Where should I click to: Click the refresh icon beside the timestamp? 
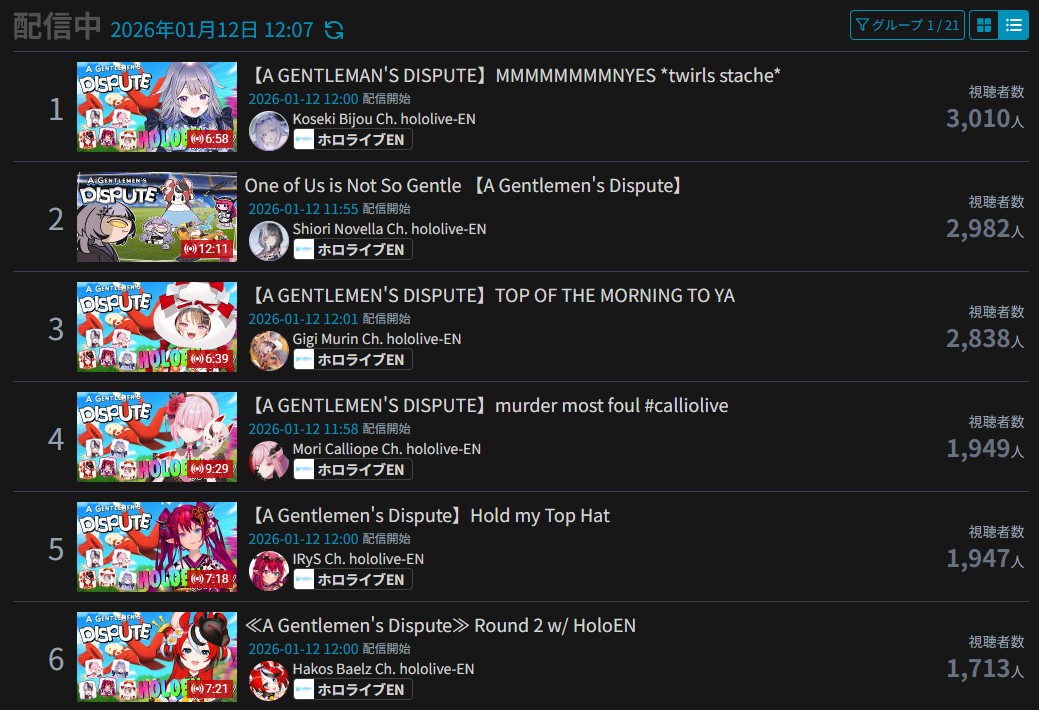coord(334,30)
